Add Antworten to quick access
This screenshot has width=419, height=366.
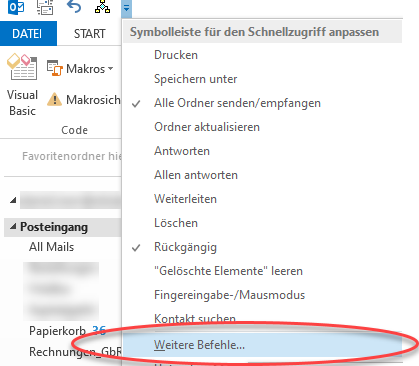[x=263, y=151]
